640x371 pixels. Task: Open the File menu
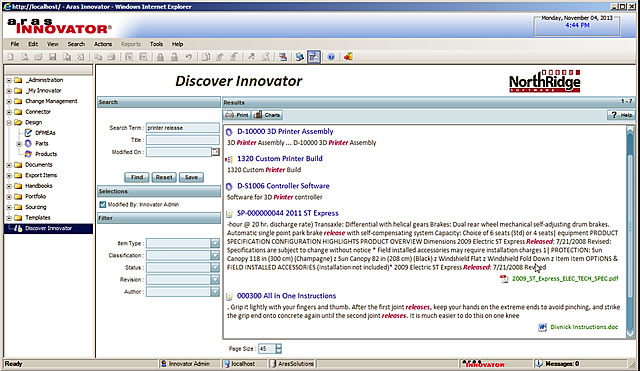pos(15,44)
